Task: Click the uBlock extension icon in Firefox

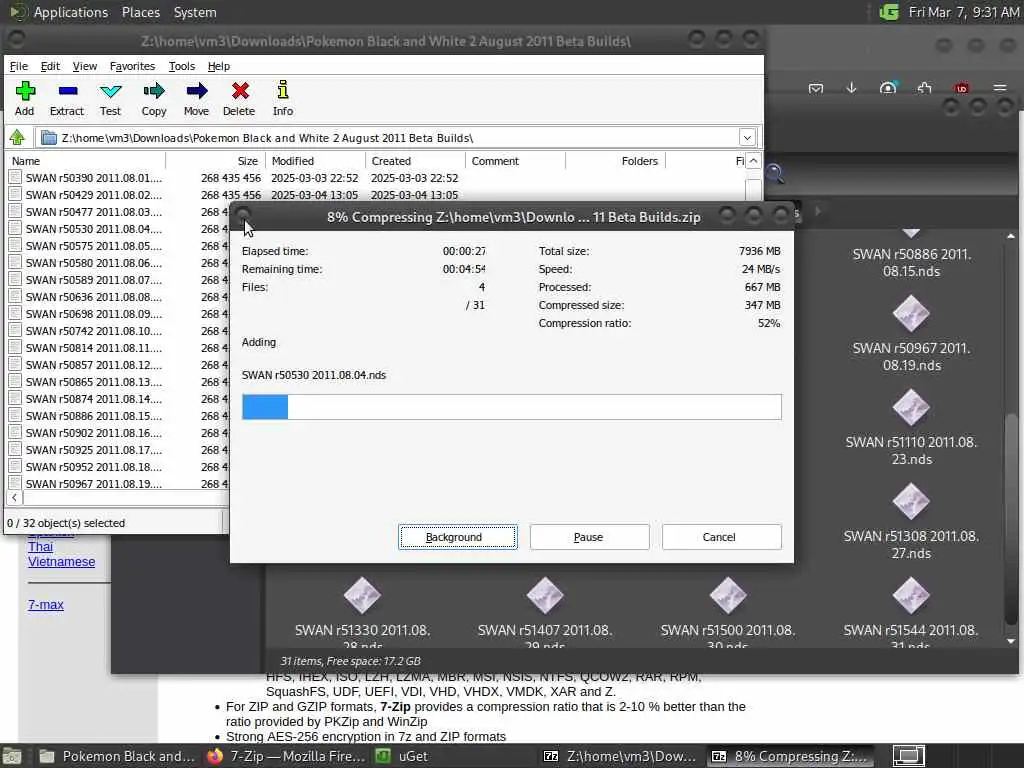Action: [x=961, y=88]
